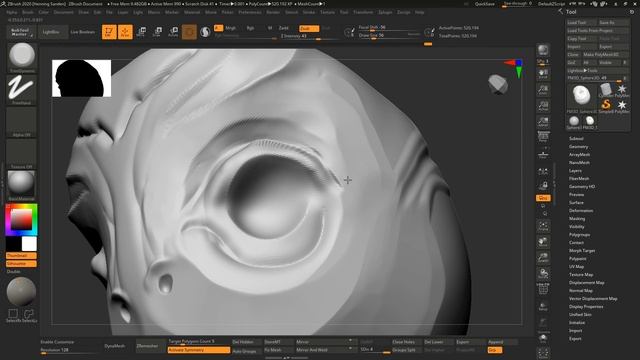Click the Gizmo 3D square icon
Image resolution: width=640 pixels, height=360 pixels.
click(x=189, y=31)
